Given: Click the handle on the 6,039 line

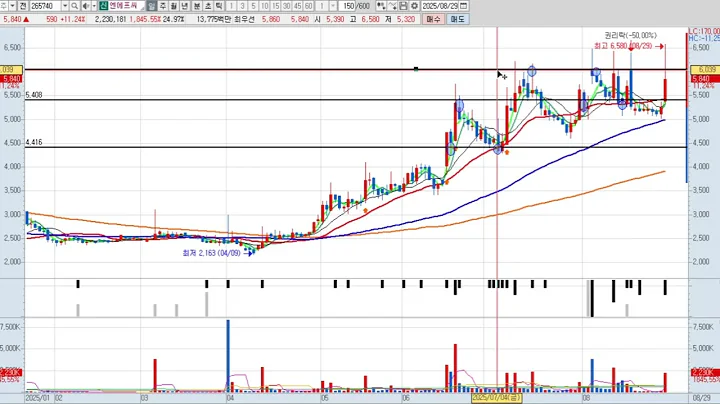Looking at the screenshot, I should click(x=416, y=69).
